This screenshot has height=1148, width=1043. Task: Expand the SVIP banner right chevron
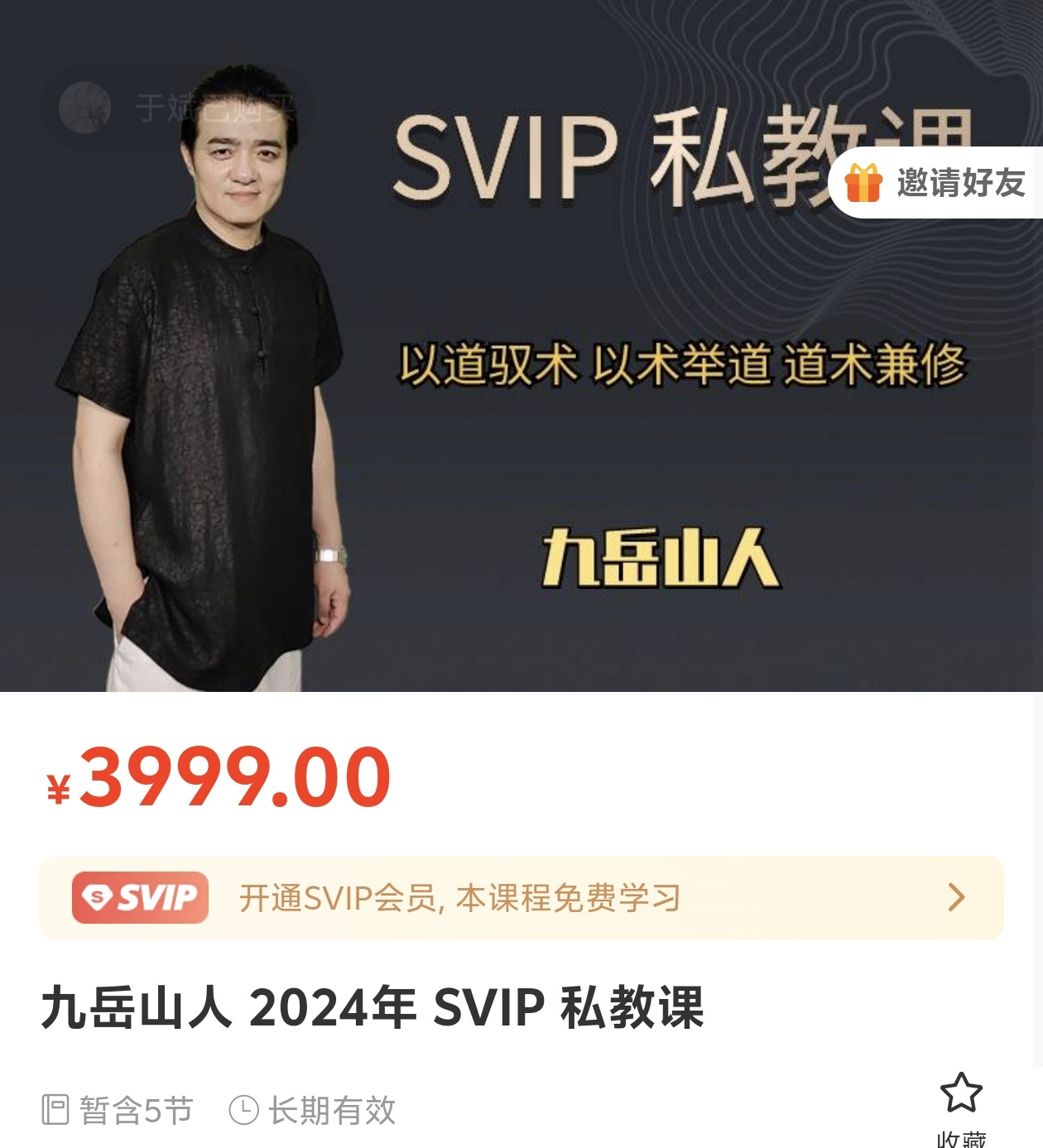pyautogui.click(x=956, y=897)
